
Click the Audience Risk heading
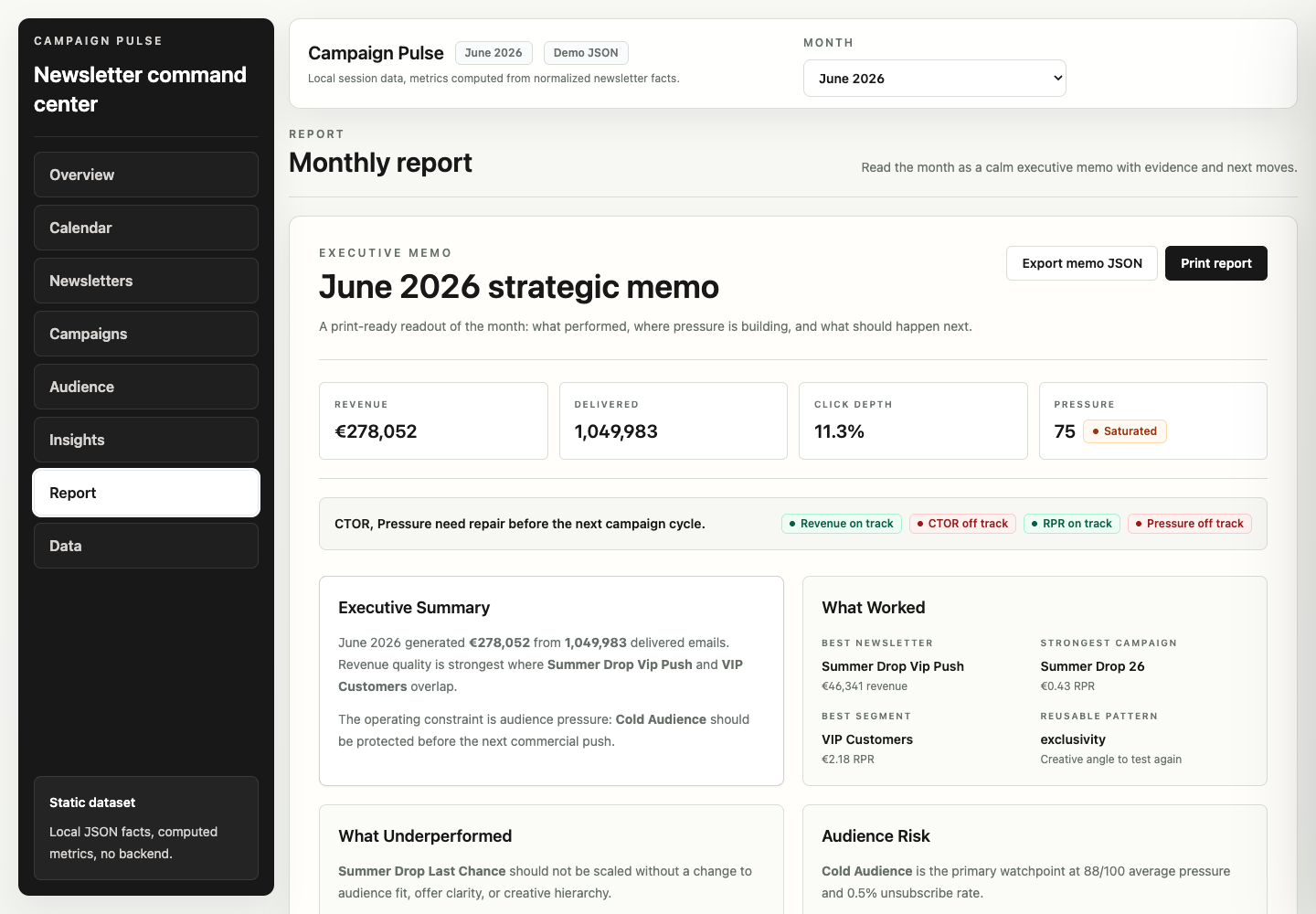click(x=876, y=836)
